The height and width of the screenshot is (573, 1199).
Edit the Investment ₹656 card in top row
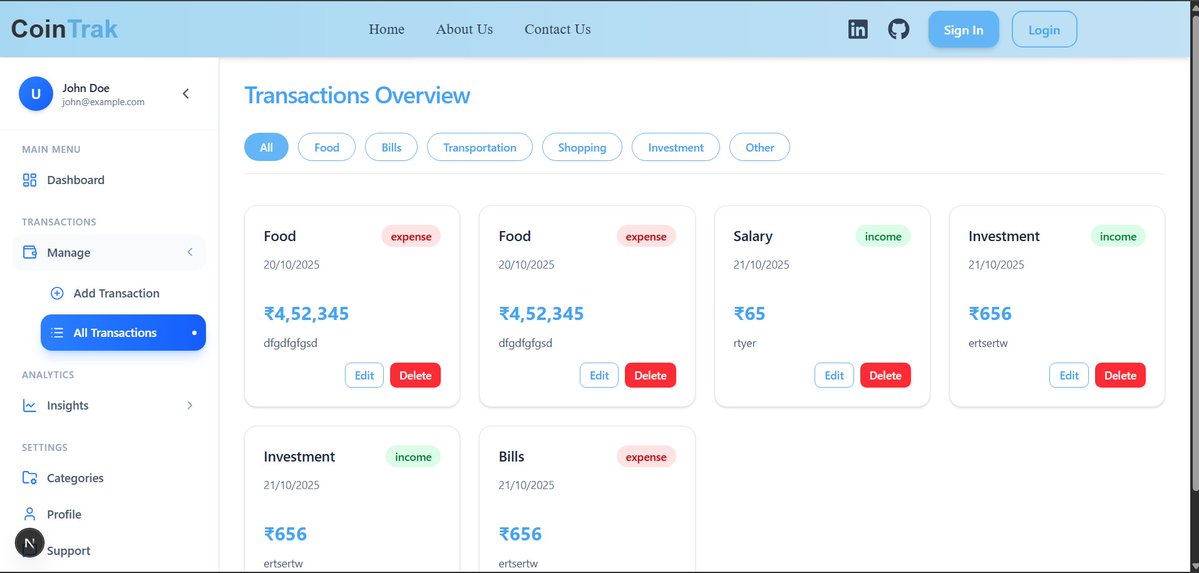1069,376
